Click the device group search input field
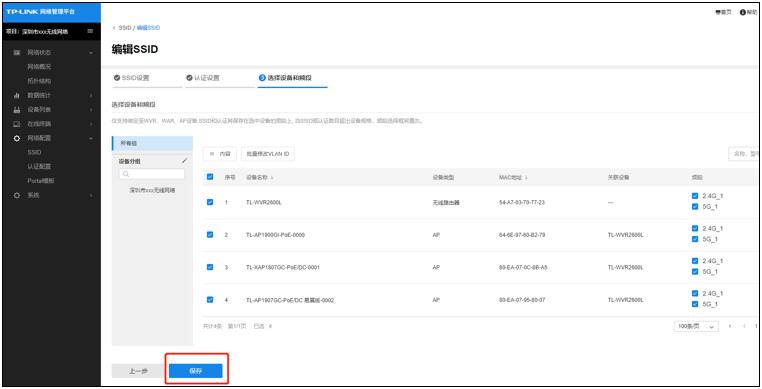 click(x=152, y=174)
